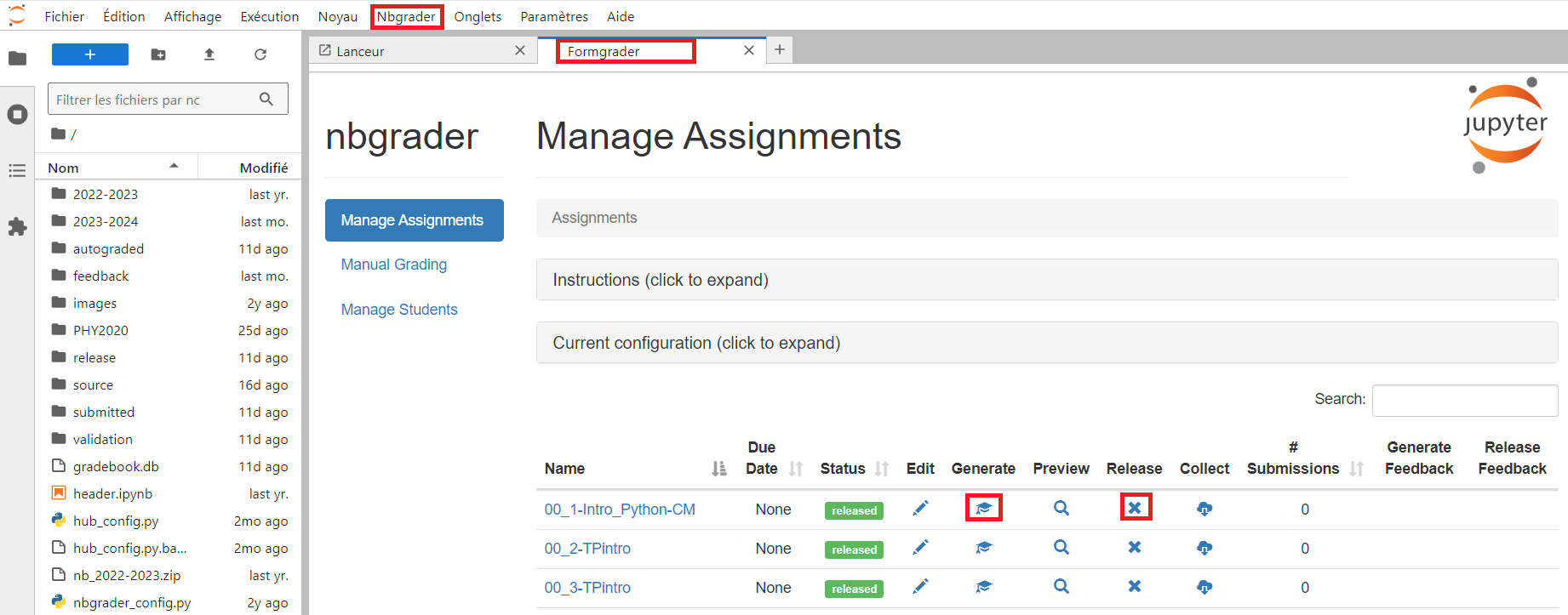This screenshot has height=615, width=1568.
Task: Expand the Instructions panel
Action: (1047, 280)
